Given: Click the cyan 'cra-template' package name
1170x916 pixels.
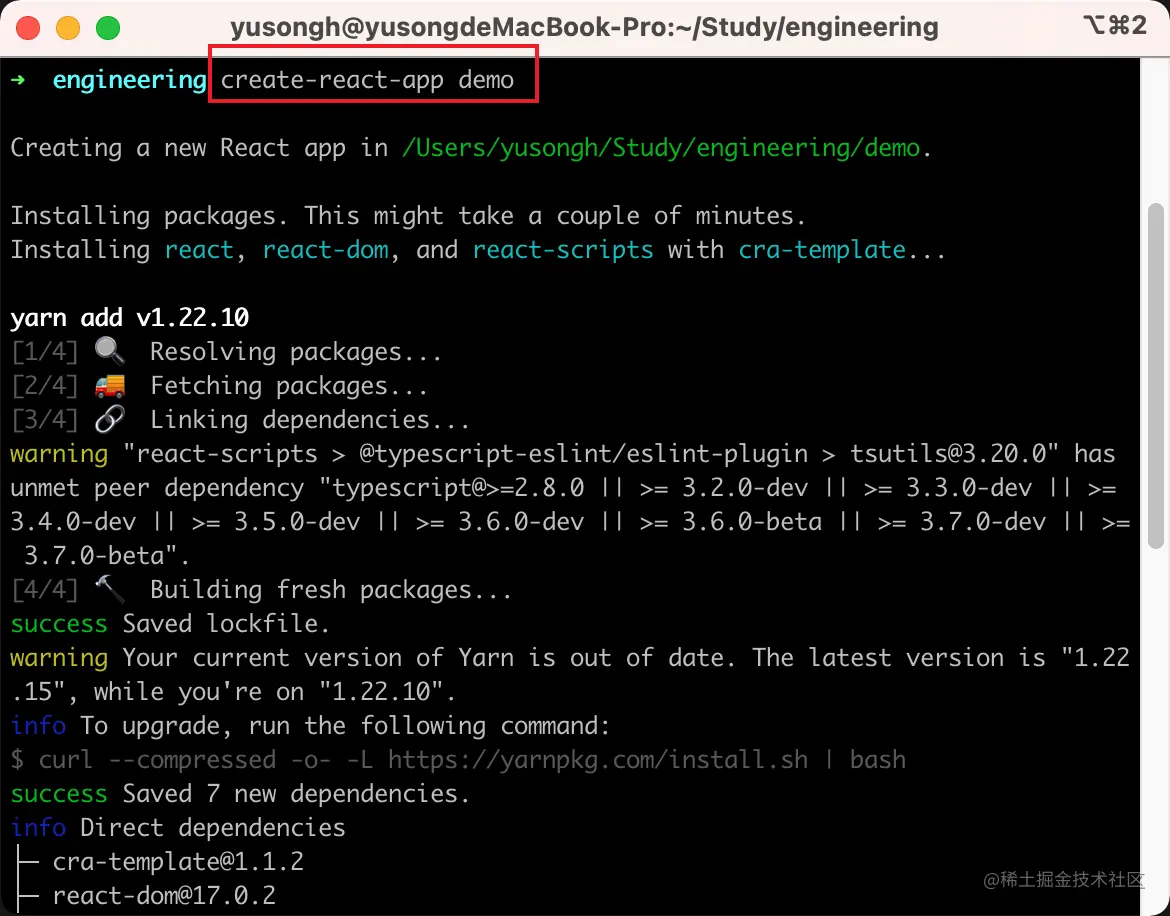Looking at the screenshot, I should point(822,249).
